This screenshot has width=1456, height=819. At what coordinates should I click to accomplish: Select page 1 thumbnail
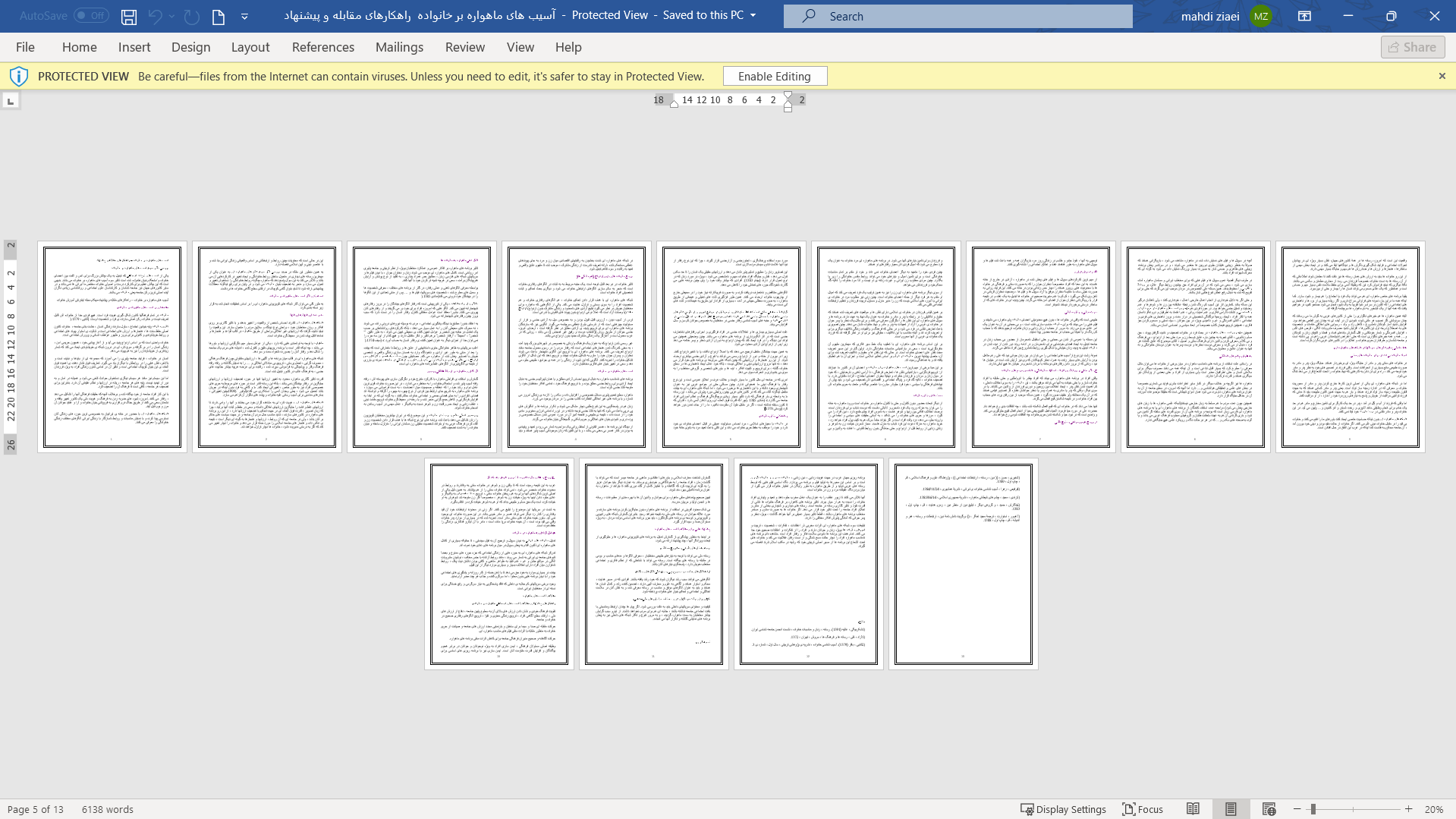(112, 347)
